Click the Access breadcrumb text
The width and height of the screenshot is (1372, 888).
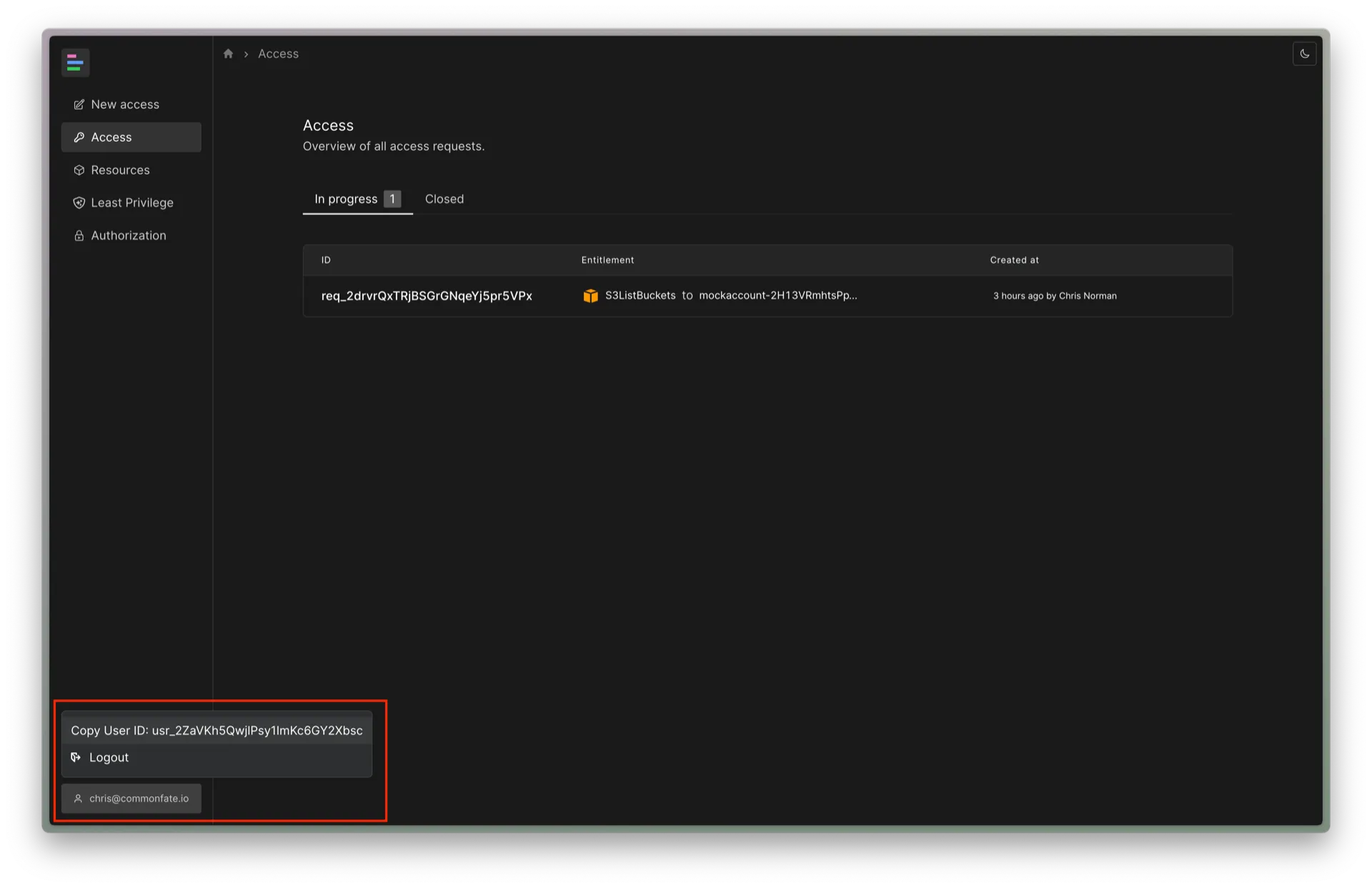[x=278, y=54]
